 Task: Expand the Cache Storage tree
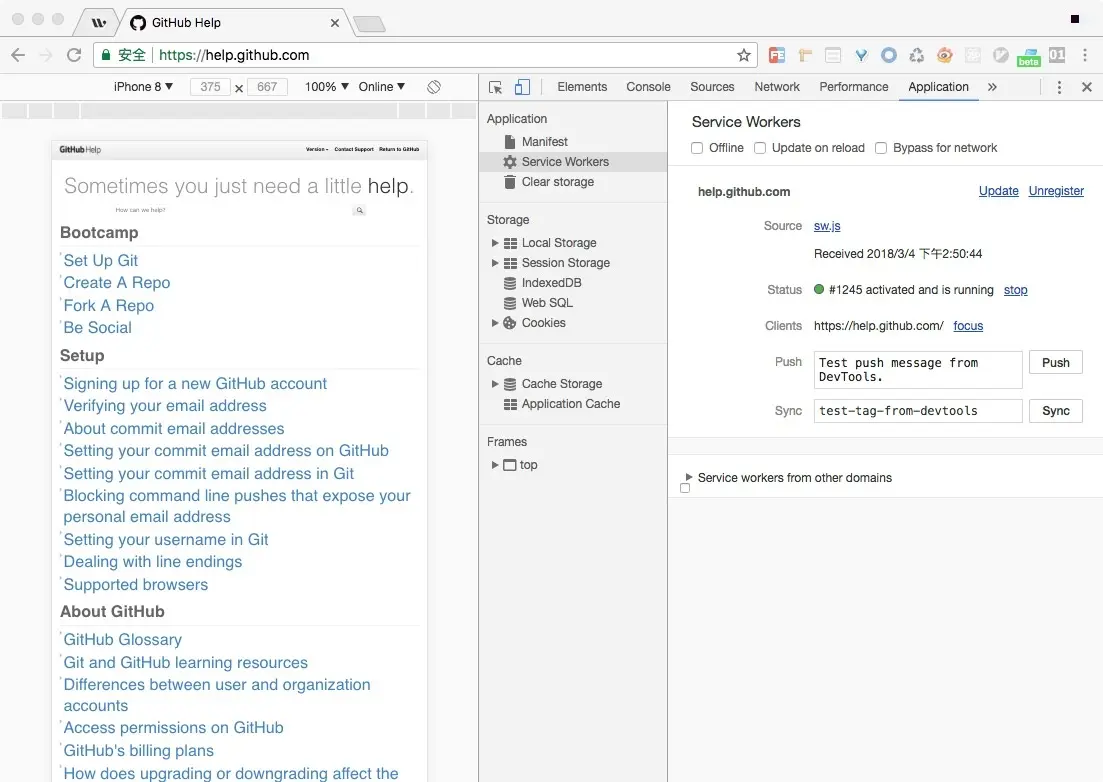pos(495,384)
